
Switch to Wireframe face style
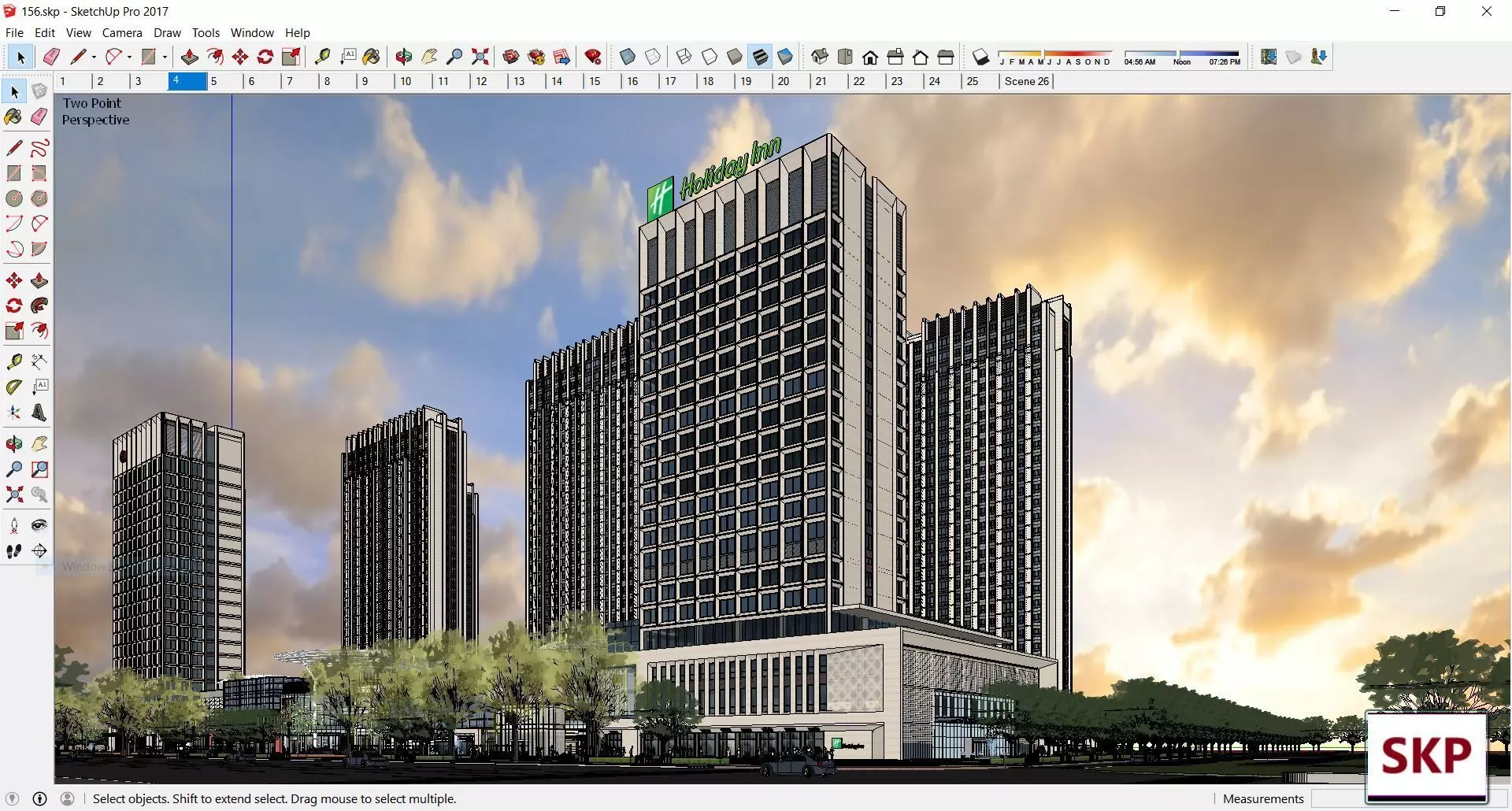(x=684, y=57)
